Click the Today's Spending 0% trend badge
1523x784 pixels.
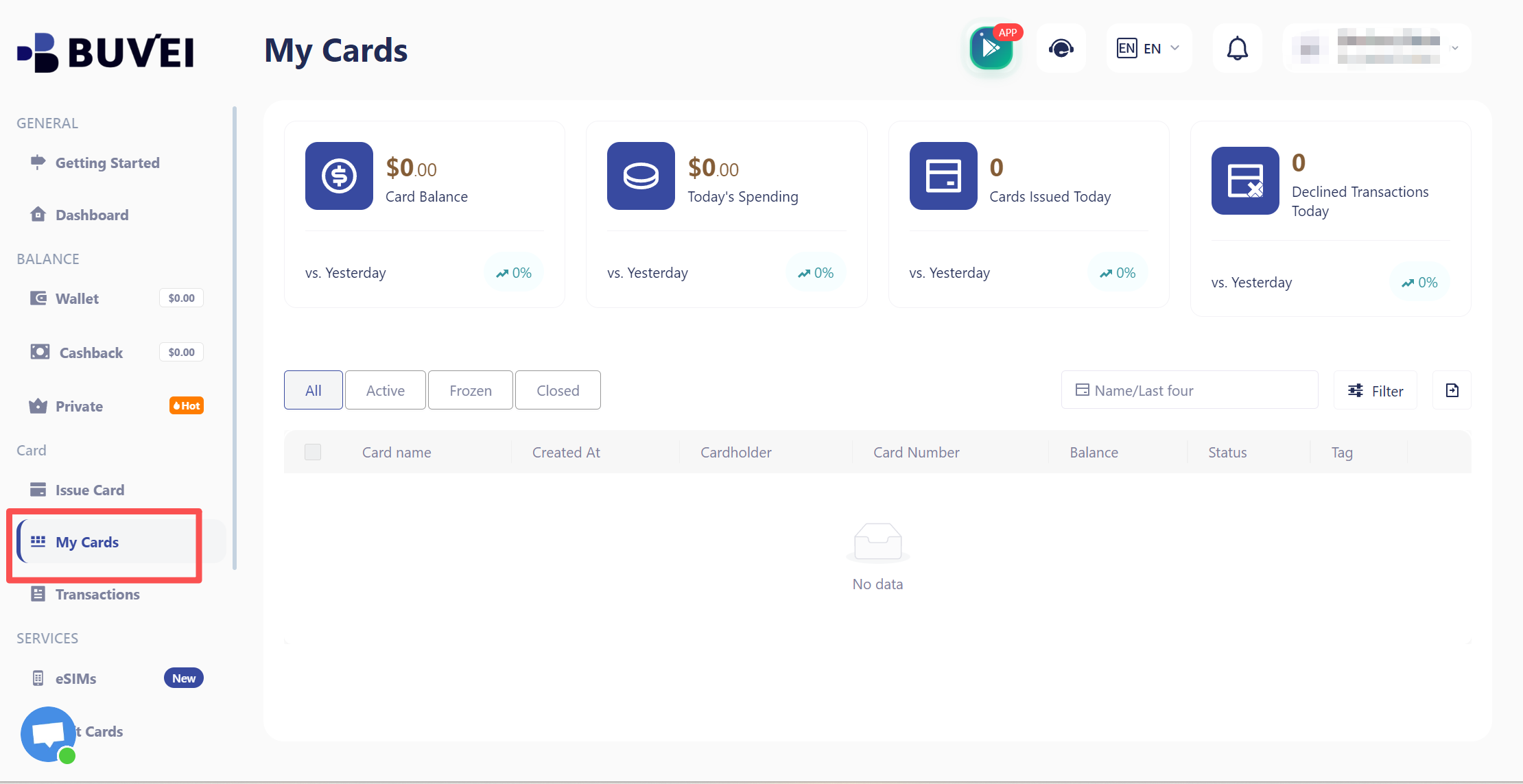[816, 273]
